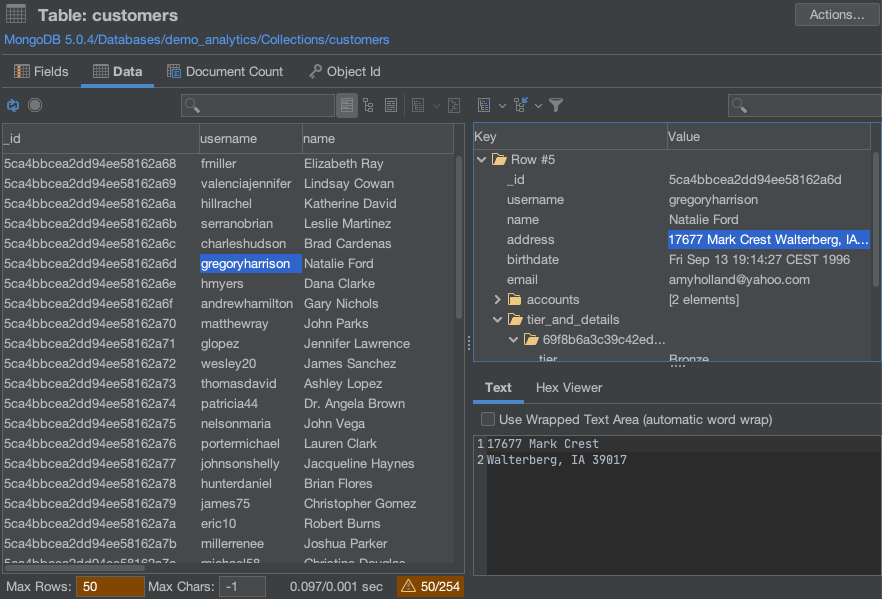Click the table icon beside the customers title
Screen dimensions: 882x599
17,15
